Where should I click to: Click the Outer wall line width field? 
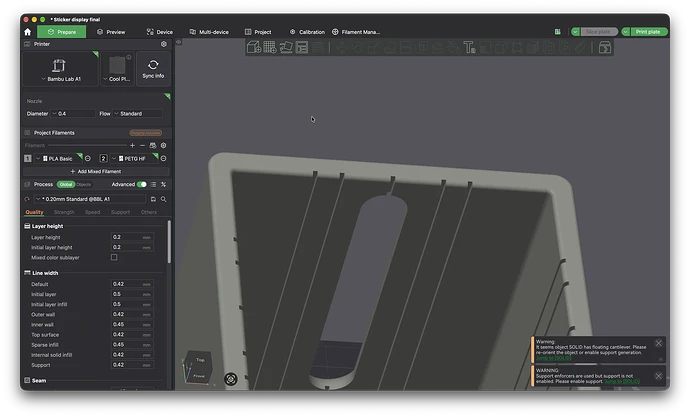click(x=132, y=315)
